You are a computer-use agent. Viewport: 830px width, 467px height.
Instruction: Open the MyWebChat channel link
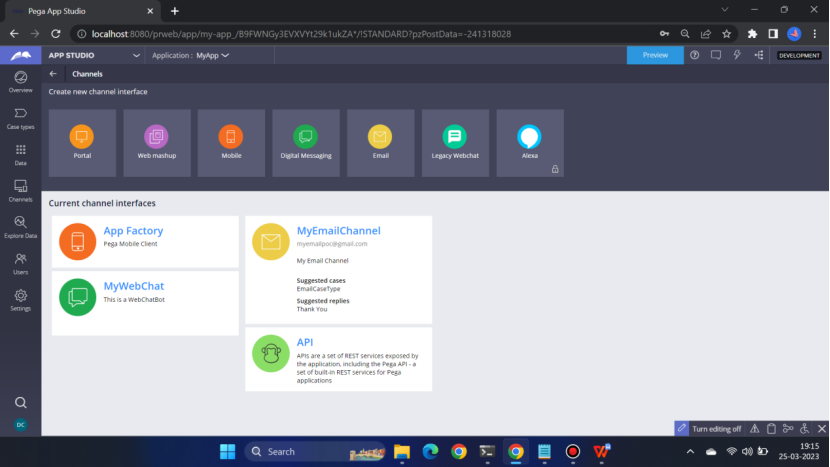(x=133, y=286)
